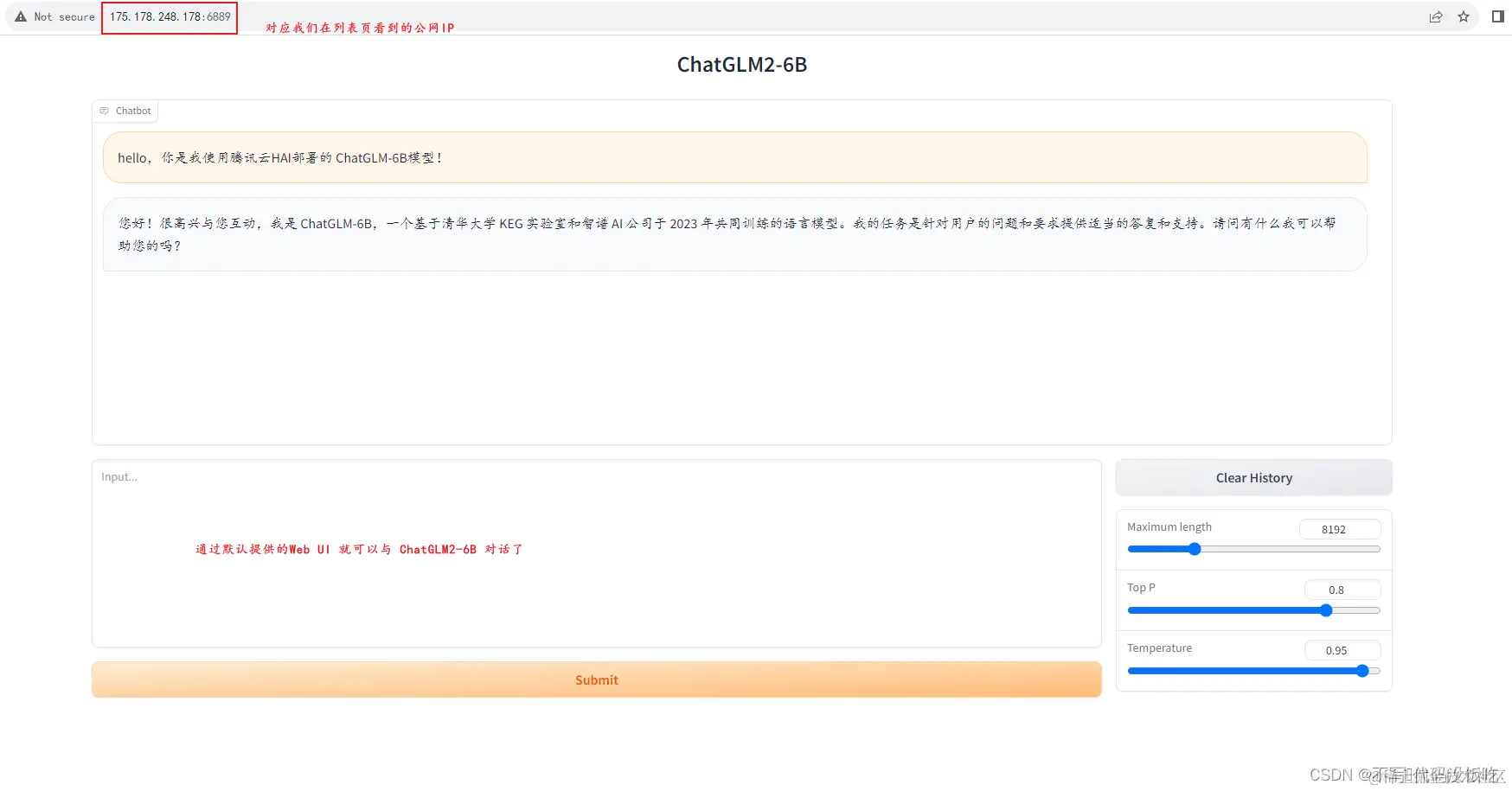The height and width of the screenshot is (791, 1512).
Task: Click the Chatbot label icon
Action: [x=105, y=111]
